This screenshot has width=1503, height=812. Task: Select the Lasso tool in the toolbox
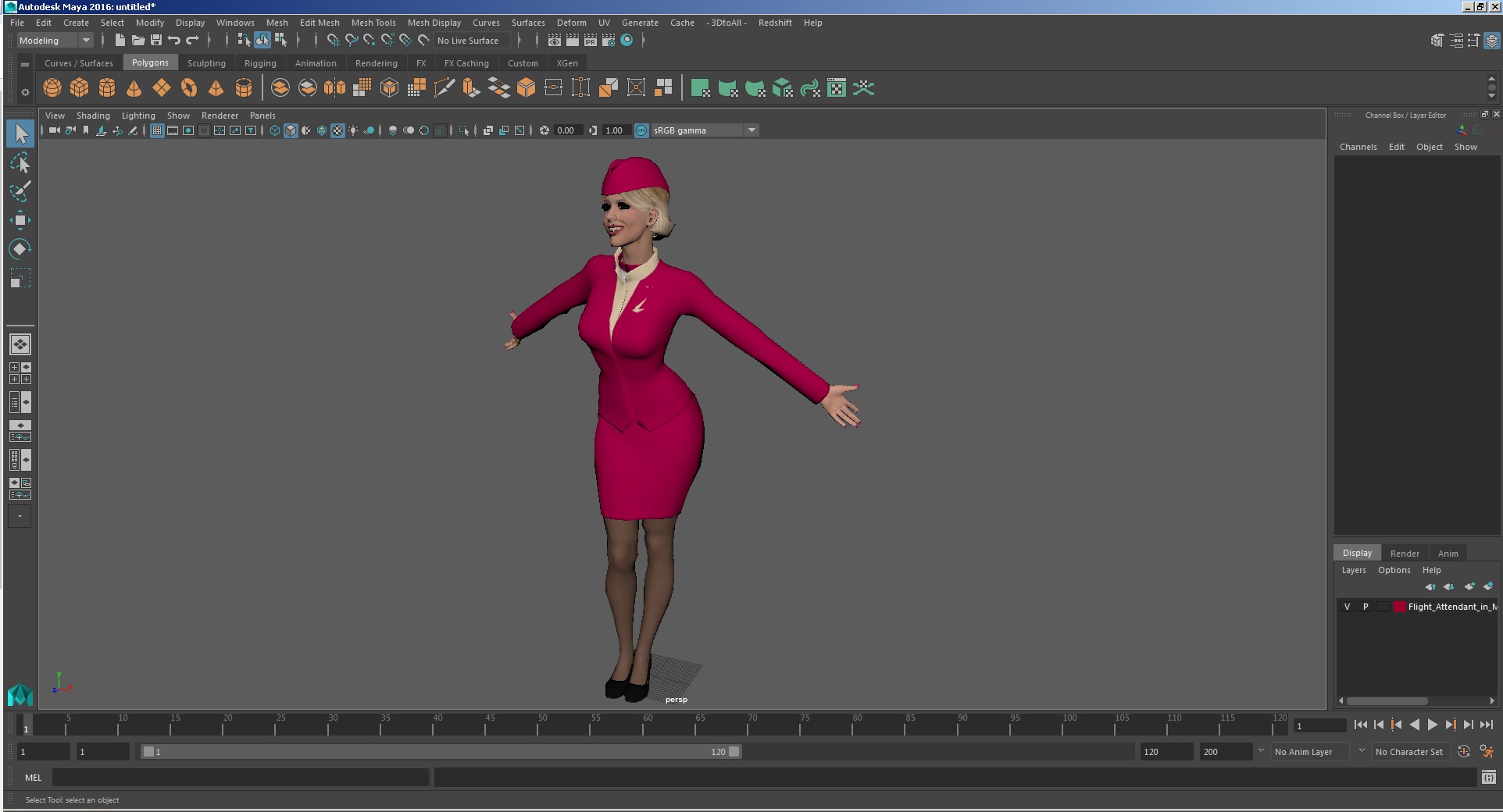pyautogui.click(x=20, y=162)
